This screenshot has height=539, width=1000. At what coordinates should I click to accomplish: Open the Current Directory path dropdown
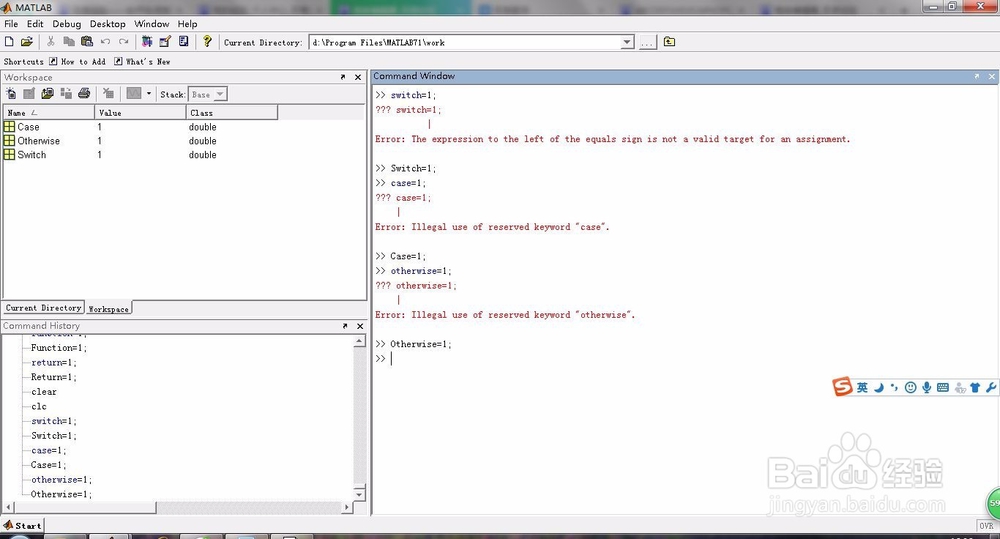(x=627, y=42)
